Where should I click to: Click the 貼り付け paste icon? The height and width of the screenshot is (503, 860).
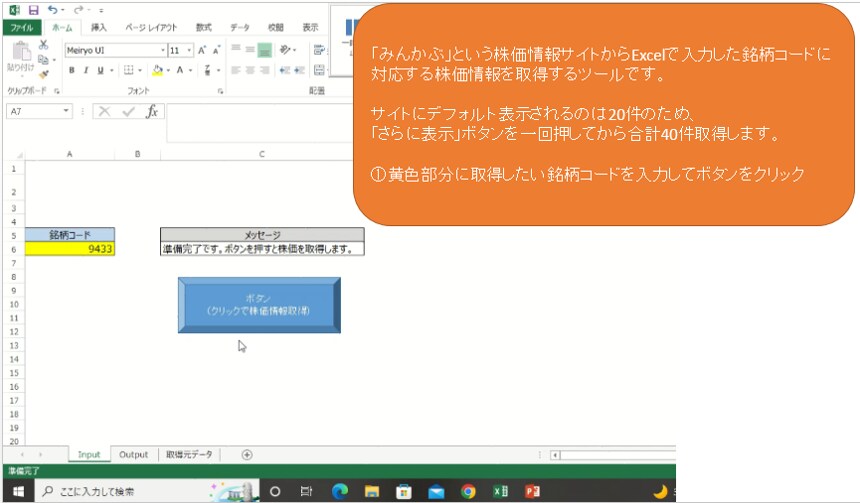coord(21,52)
